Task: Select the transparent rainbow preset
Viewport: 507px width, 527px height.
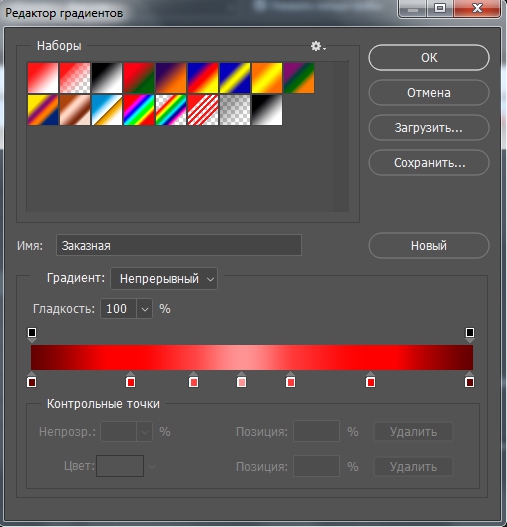Action: click(171, 110)
